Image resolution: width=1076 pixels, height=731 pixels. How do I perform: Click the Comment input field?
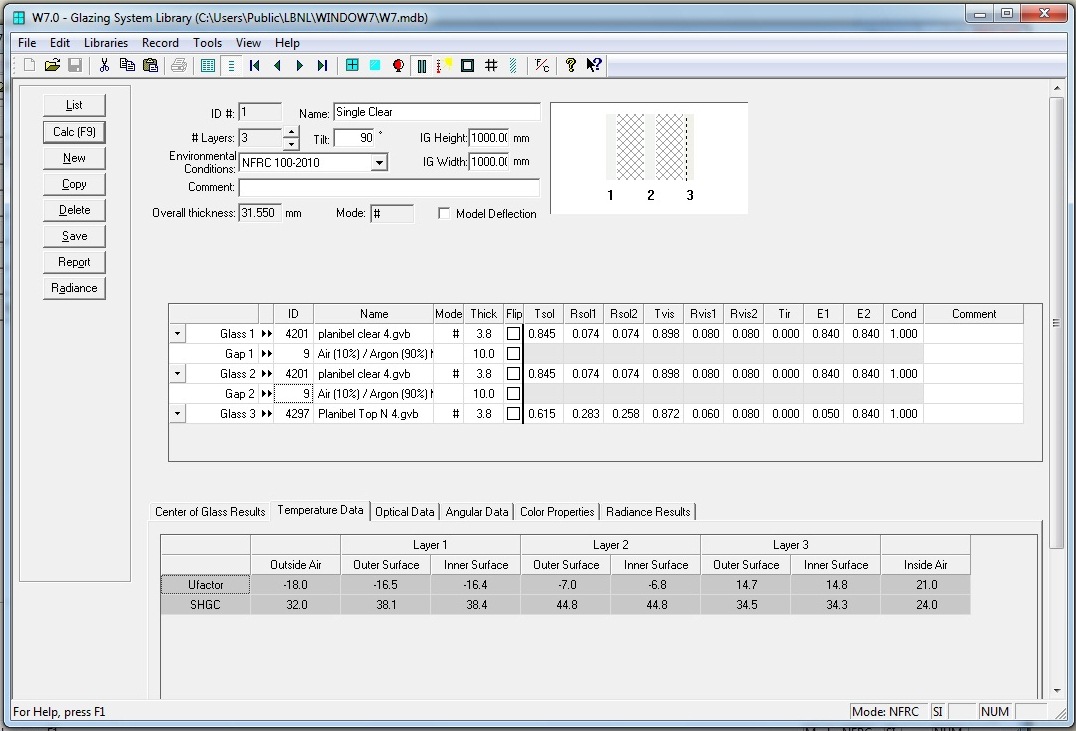coord(389,187)
